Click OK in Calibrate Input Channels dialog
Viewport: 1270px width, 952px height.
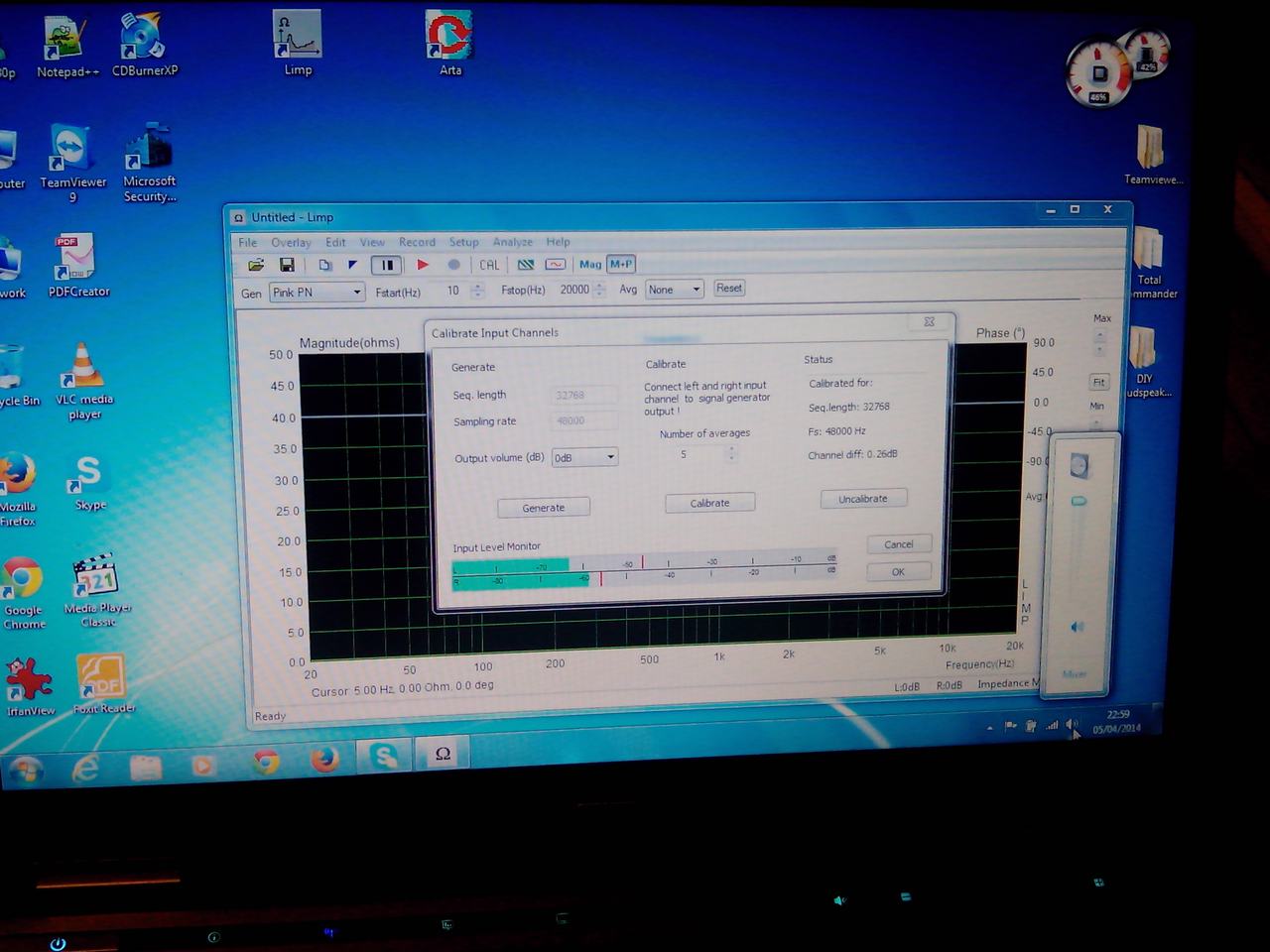coord(898,572)
